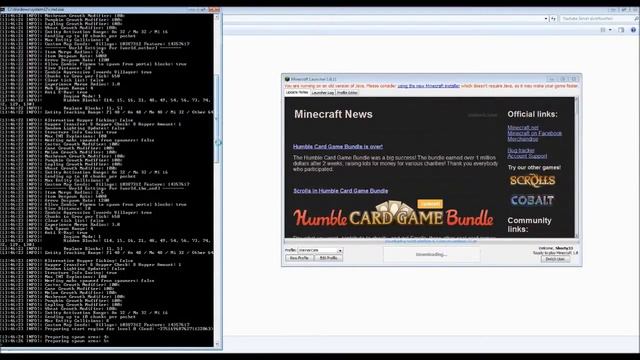Toggle the Explorer preview pane icon
Screen dimensions: 640x360
(x=621, y=30)
